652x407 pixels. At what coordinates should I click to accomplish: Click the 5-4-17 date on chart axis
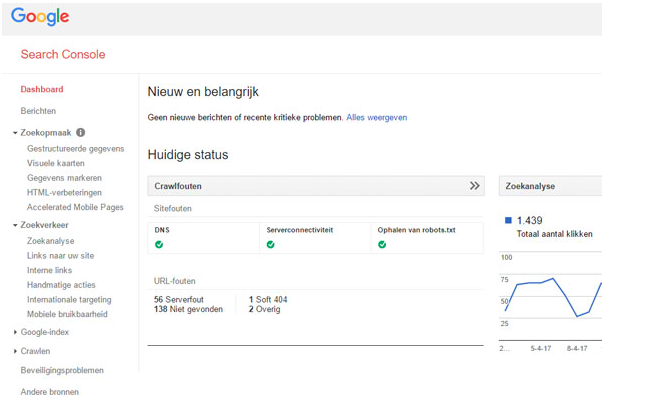[x=541, y=348]
